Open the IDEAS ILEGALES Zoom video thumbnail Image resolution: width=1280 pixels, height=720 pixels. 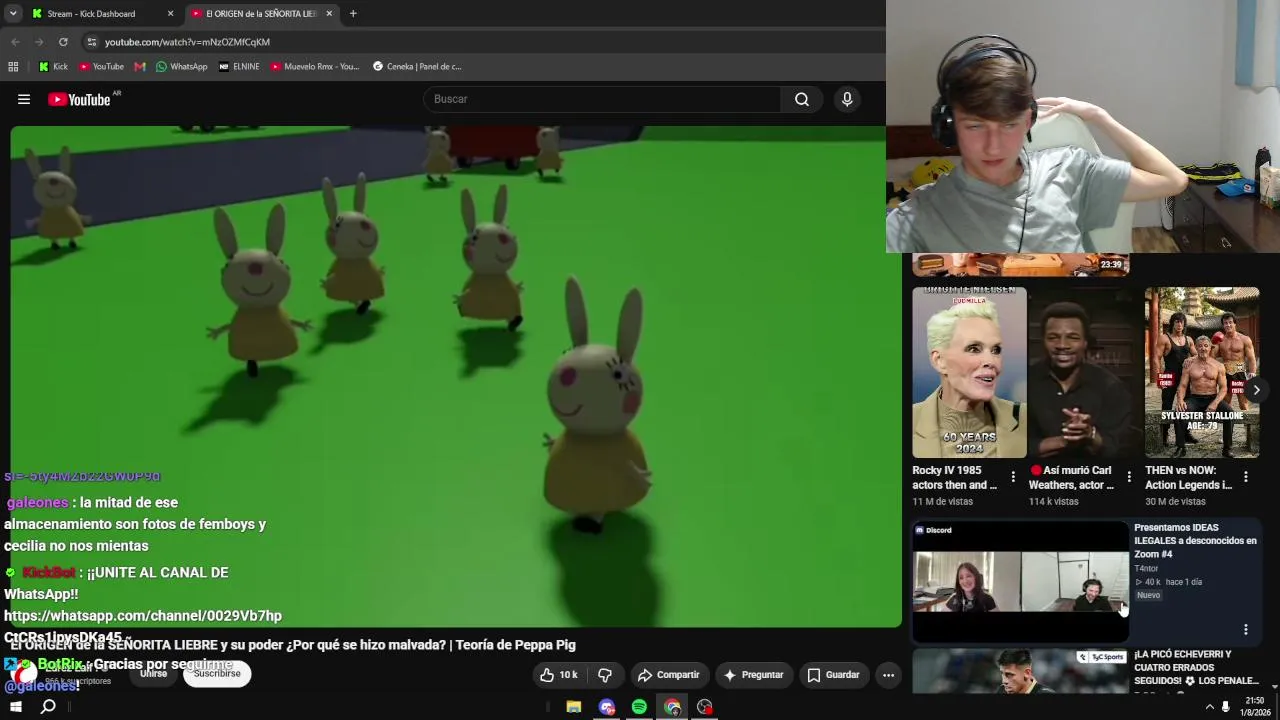click(x=1020, y=581)
